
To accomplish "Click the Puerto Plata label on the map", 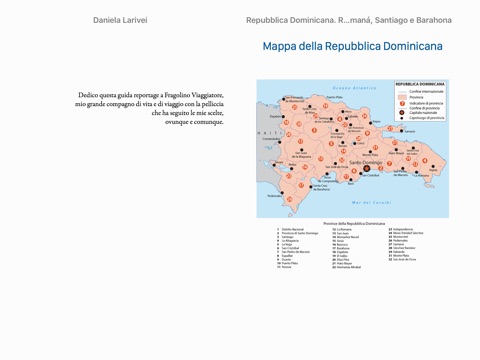I will tap(334, 97).
